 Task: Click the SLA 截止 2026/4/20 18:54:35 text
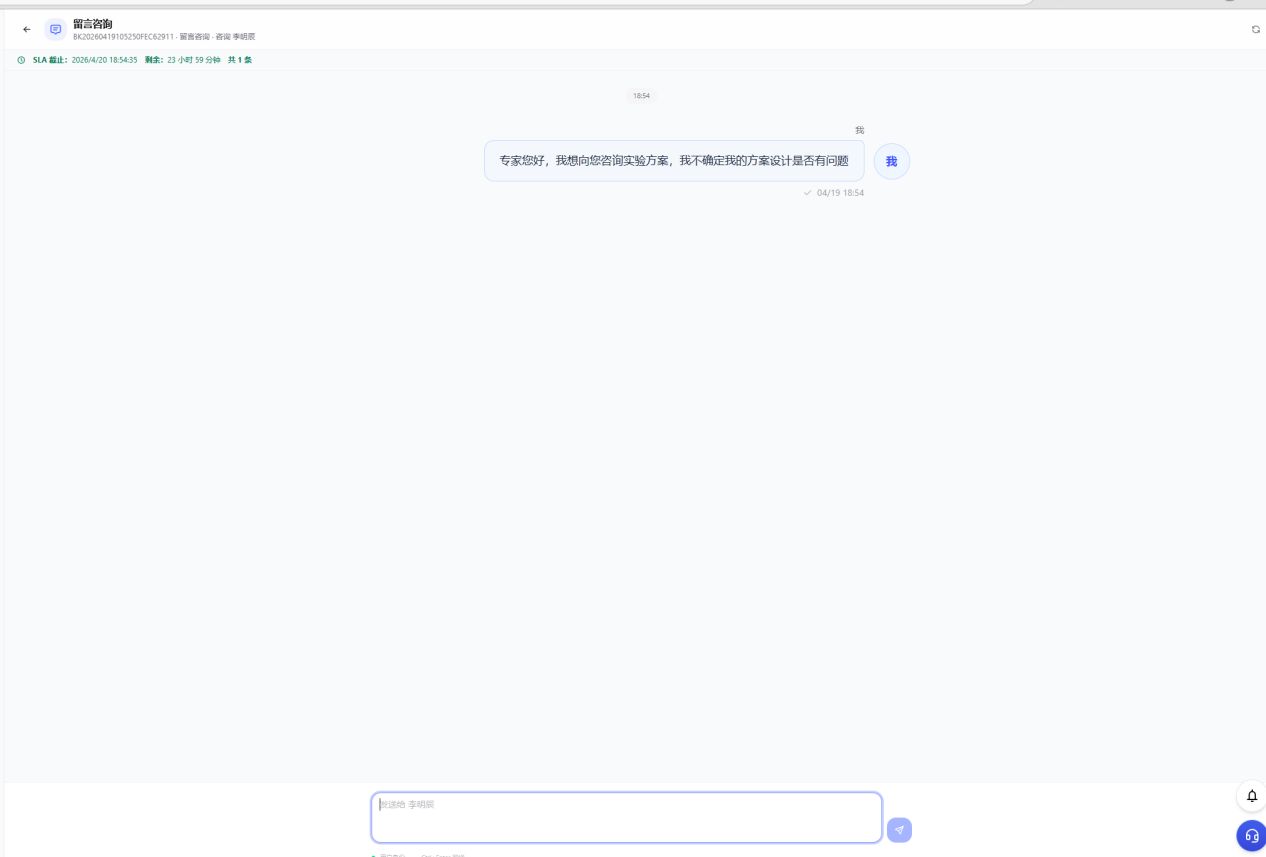pos(85,60)
